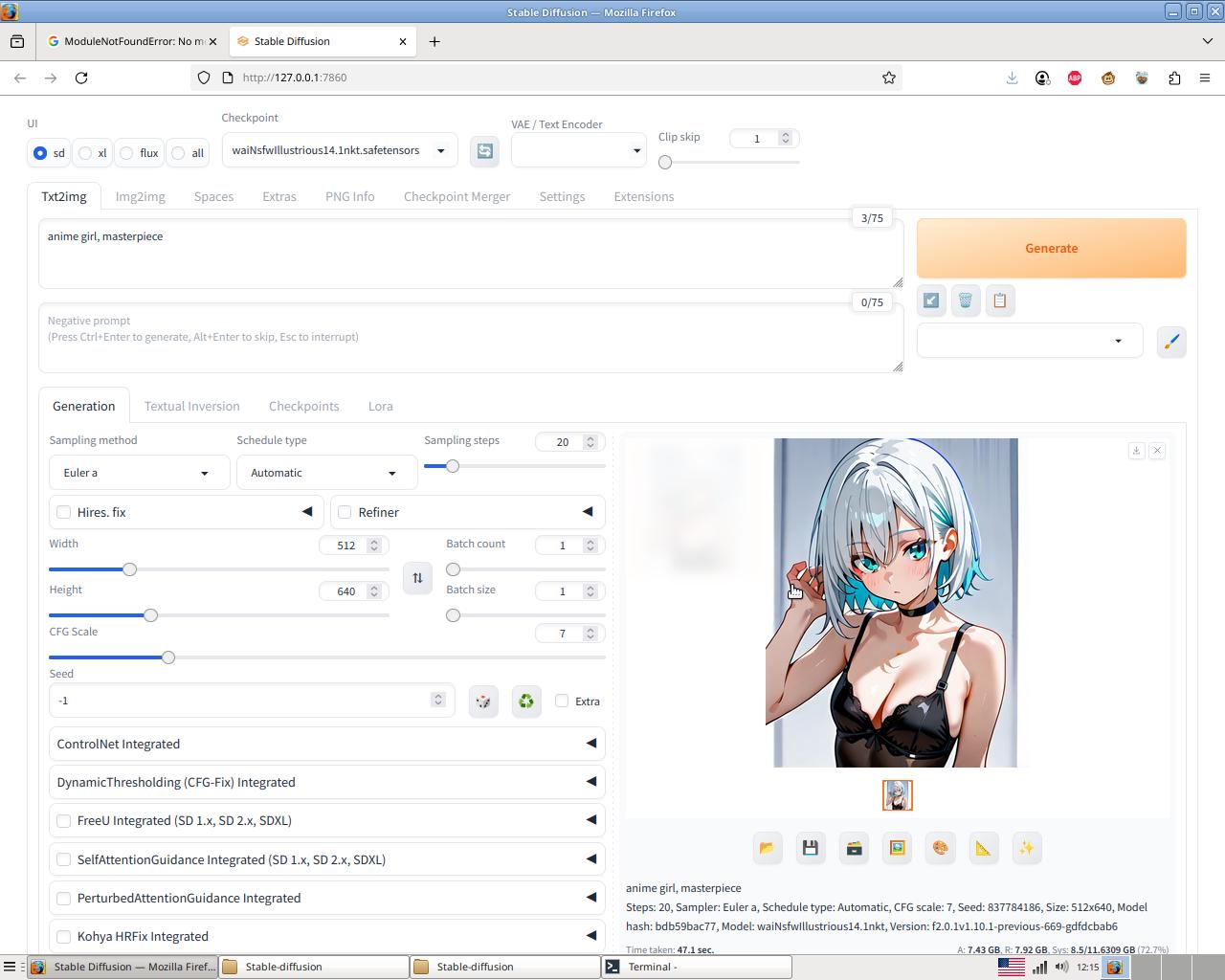Refresh the checkpoint list
The width and height of the screenshot is (1225, 980).
click(x=485, y=151)
